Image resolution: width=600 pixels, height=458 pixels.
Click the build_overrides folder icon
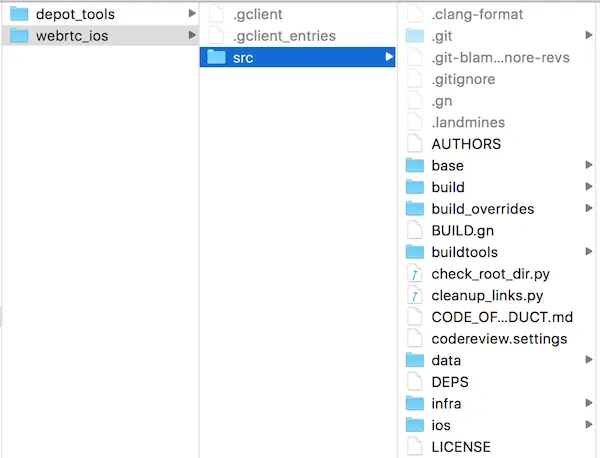[x=415, y=209]
